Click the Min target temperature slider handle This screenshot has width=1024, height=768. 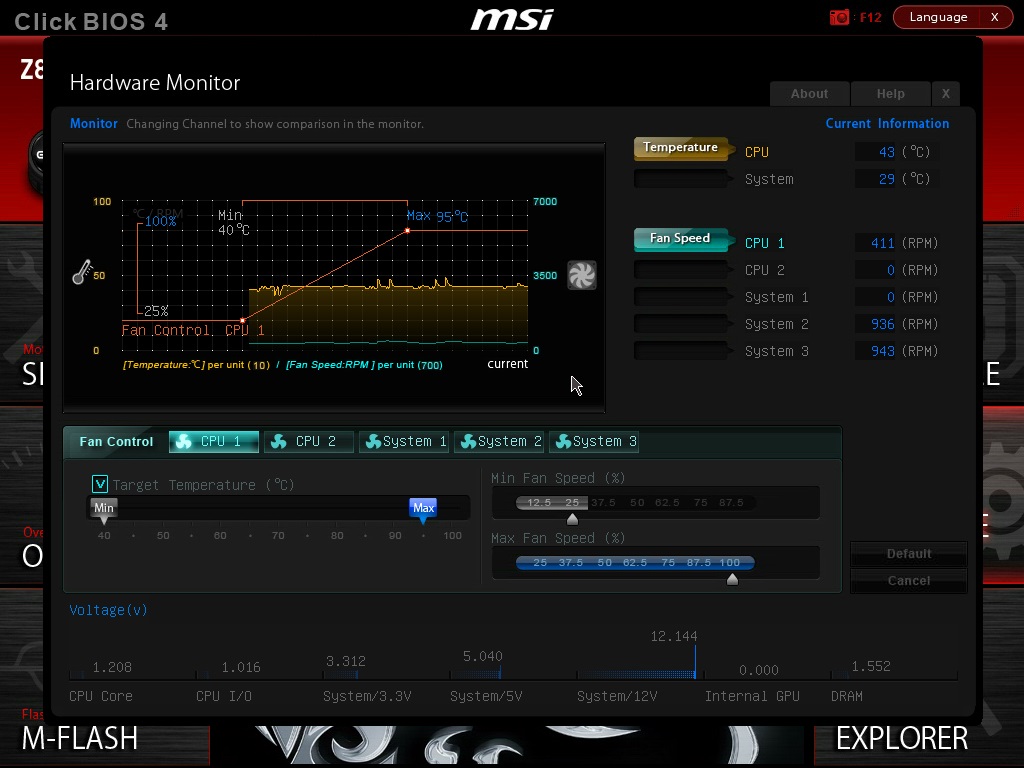(x=104, y=510)
